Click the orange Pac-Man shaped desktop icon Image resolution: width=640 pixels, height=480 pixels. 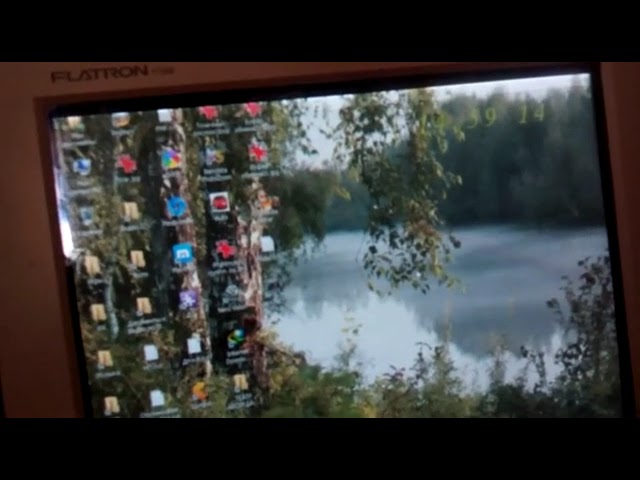coord(200,391)
